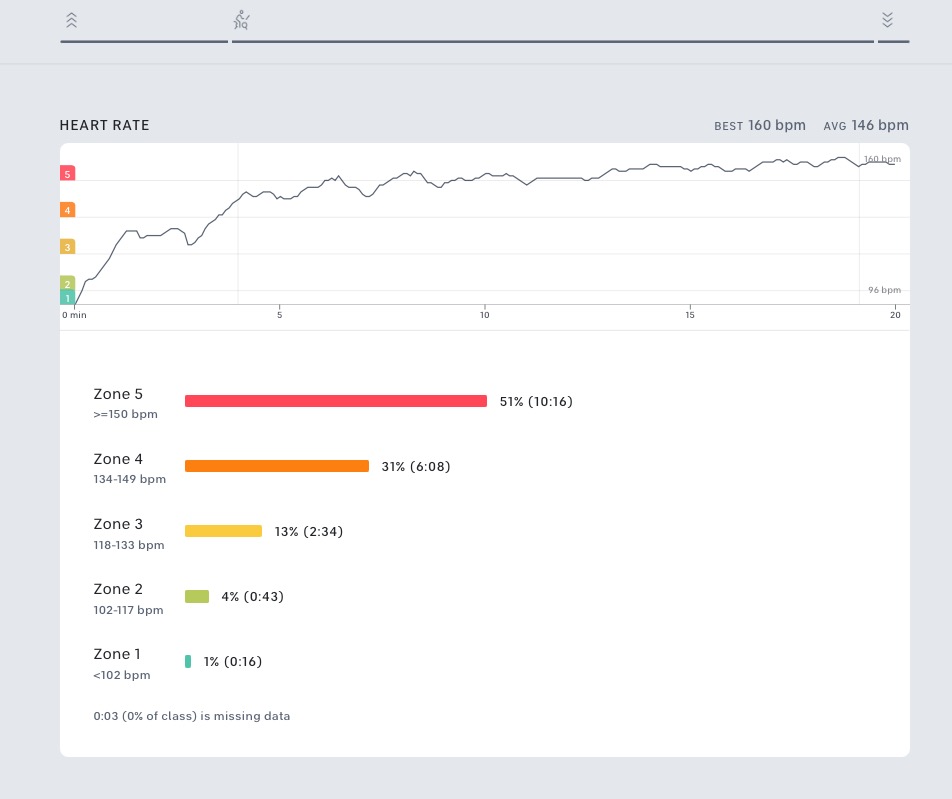Image resolution: width=952 pixels, height=799 pixels.
Task: Click the AVG 146 bpm value
Action: click(x=866, y=125)
